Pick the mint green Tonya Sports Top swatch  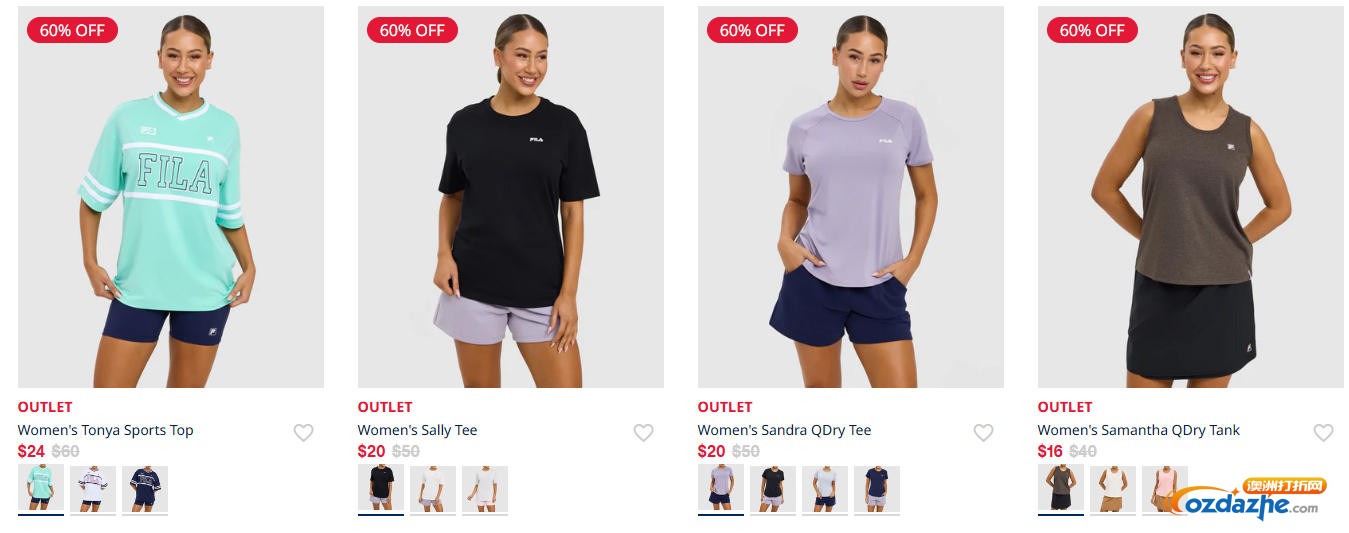[x=41, y=488]
